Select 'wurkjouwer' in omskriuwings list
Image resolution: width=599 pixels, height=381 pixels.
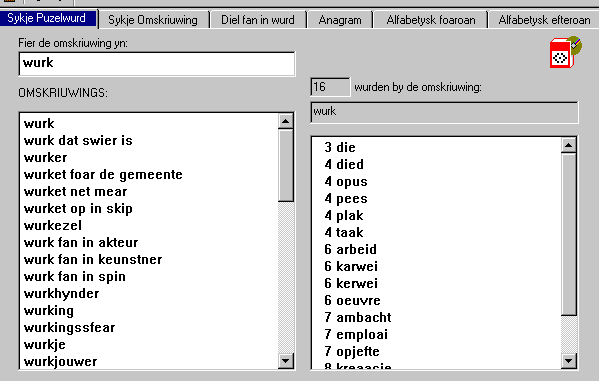60,362
